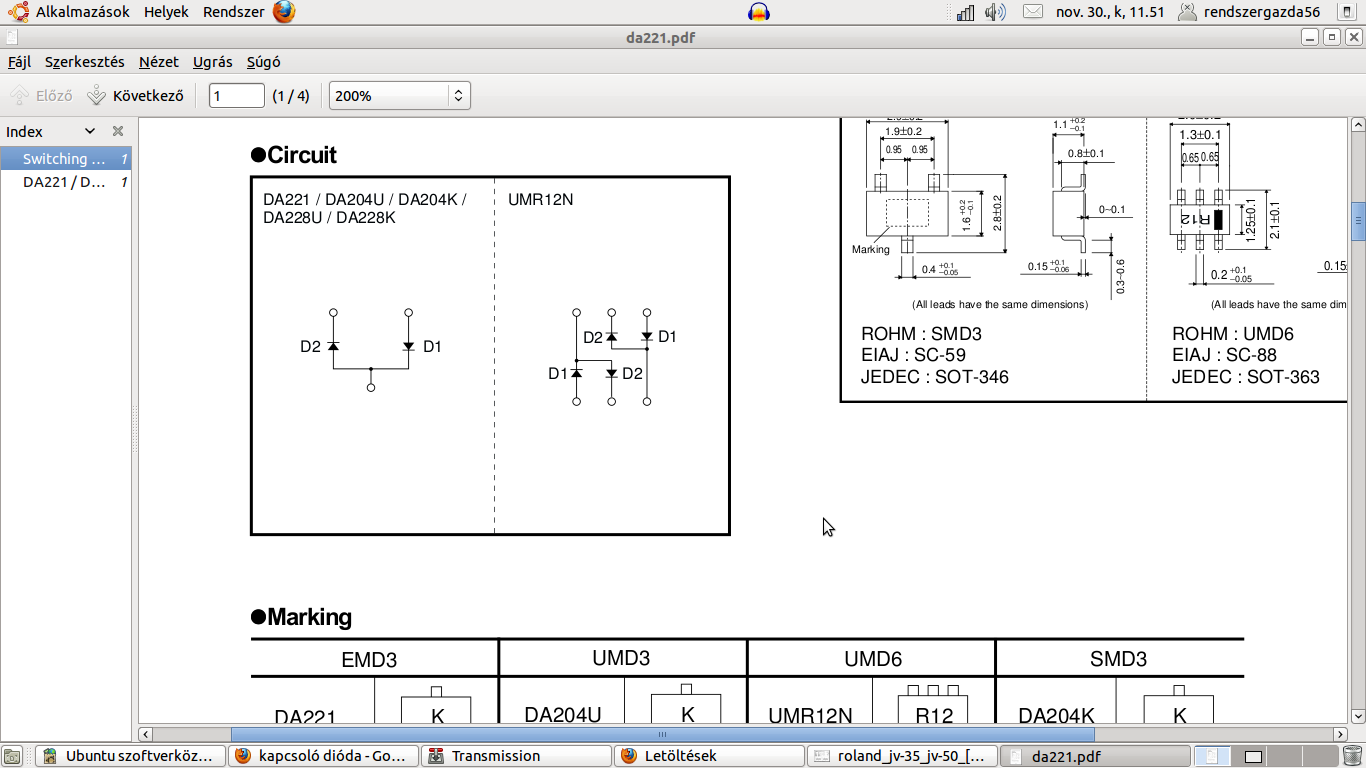Open the Súgó menu
The height and width of the screenshot is (768, 1366).
tap(263, 62)
